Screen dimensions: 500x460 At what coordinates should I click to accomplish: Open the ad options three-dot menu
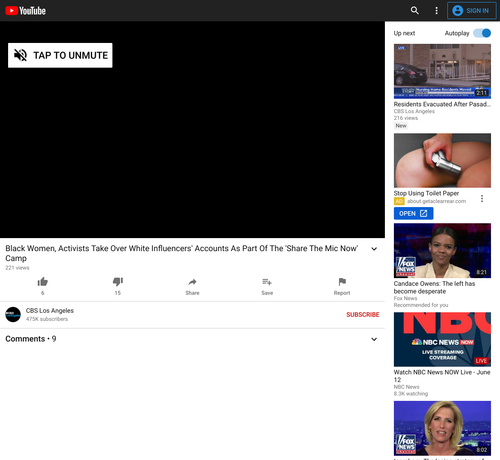pos(482,199)
